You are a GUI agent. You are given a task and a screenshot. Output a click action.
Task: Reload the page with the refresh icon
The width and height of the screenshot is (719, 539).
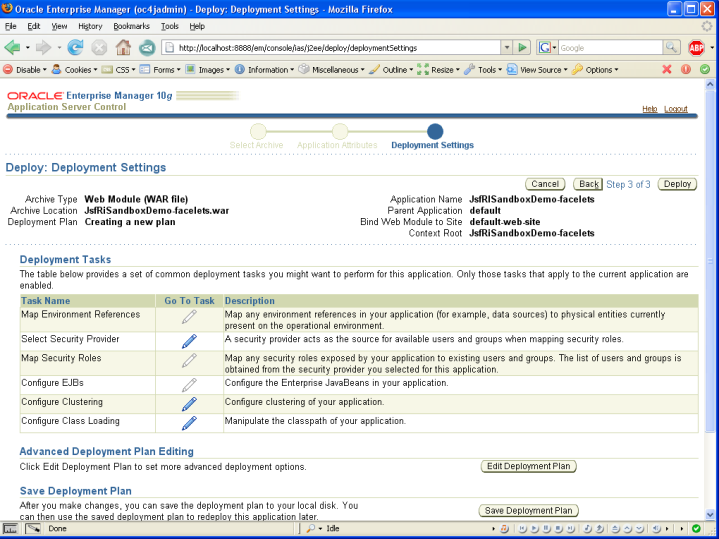[x=75, y=47]
